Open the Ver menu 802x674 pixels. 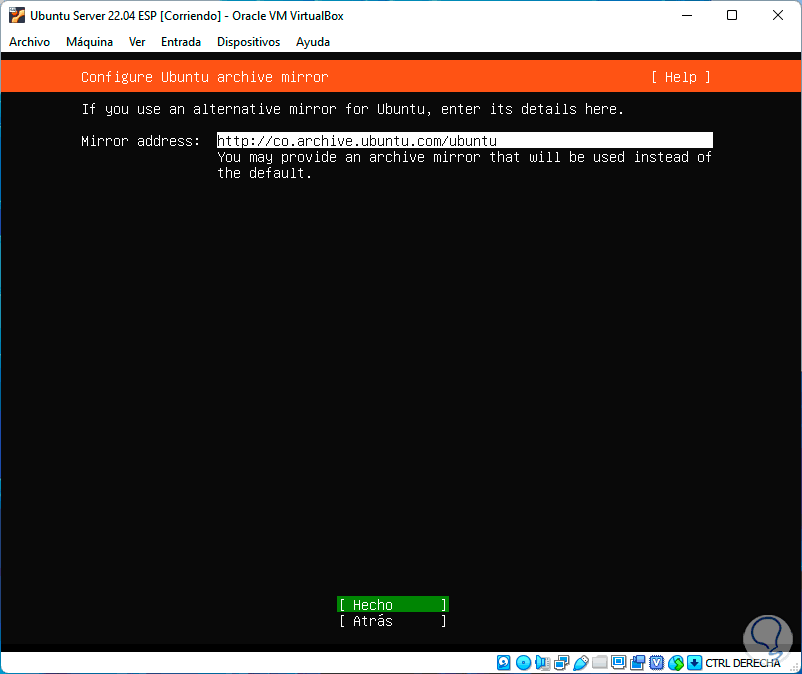pyautogui.click(x=137, y=42)
